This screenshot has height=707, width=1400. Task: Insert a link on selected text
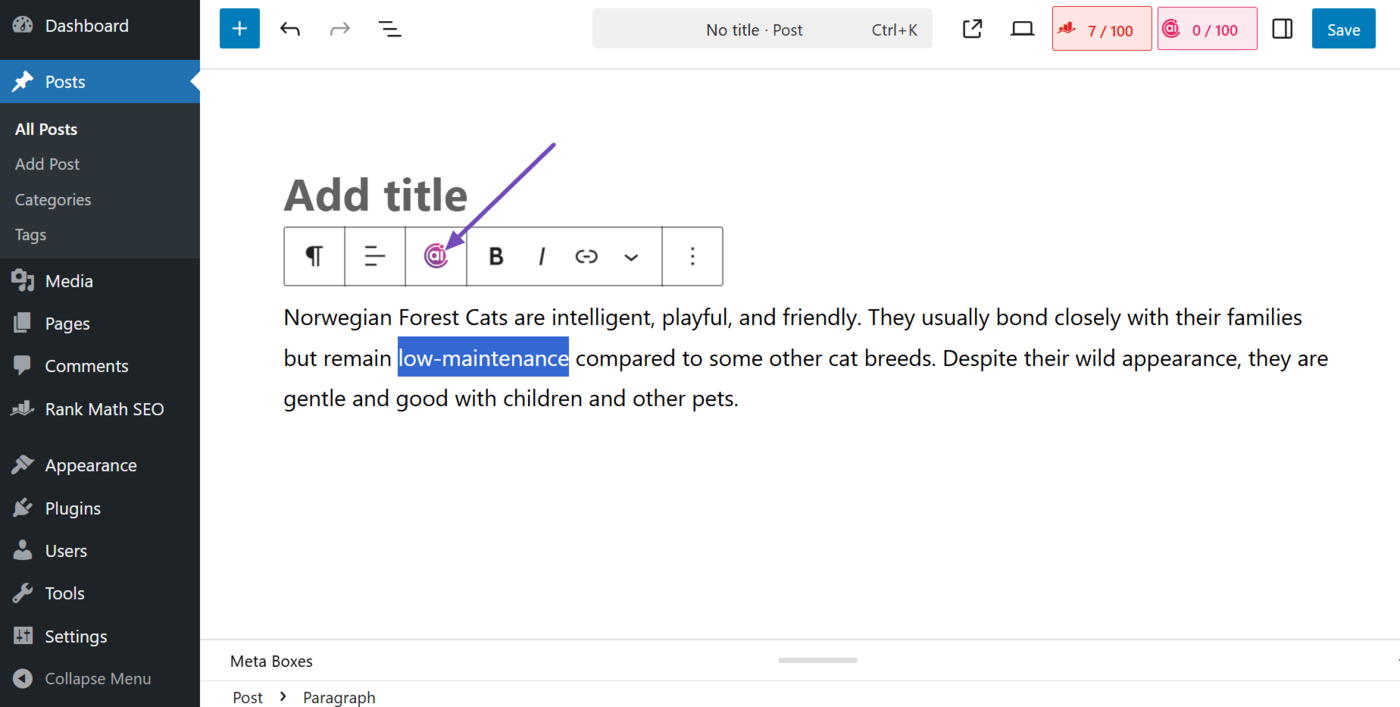click(x=586, y=256)
